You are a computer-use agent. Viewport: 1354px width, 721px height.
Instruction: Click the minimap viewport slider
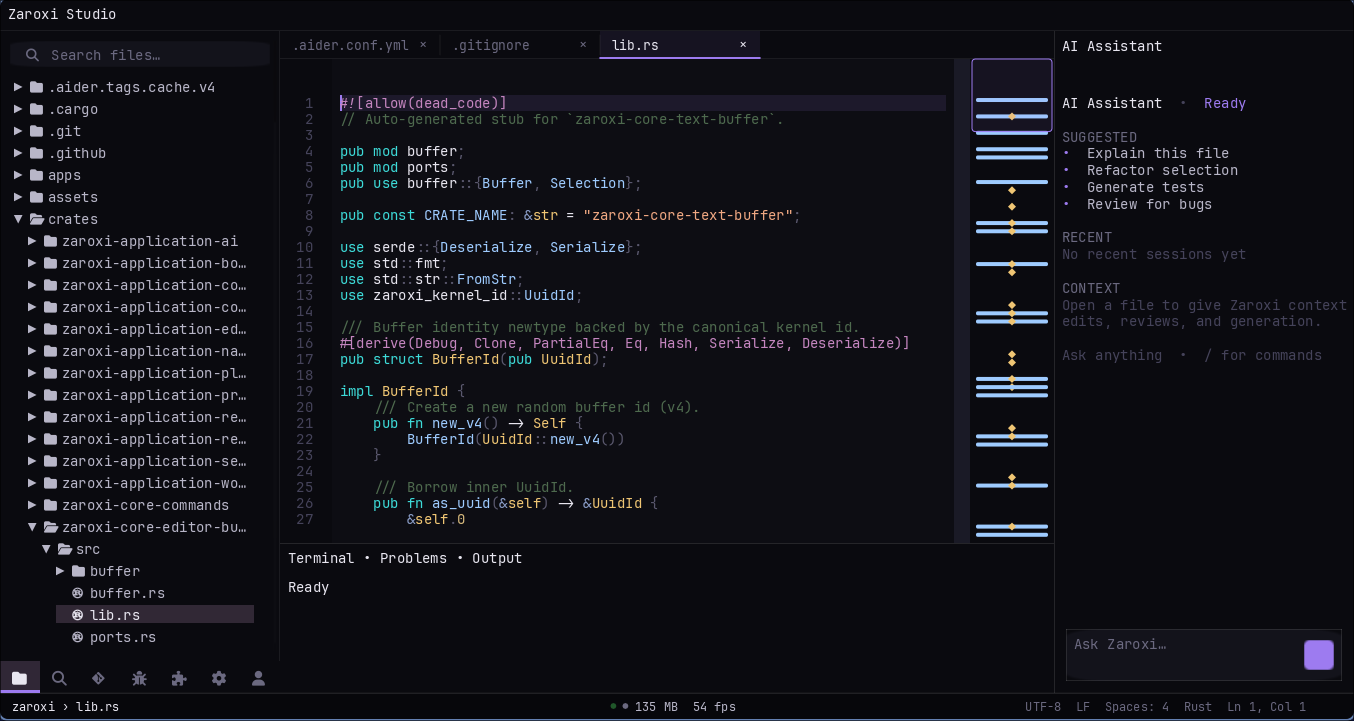(x=1012, y=95)
